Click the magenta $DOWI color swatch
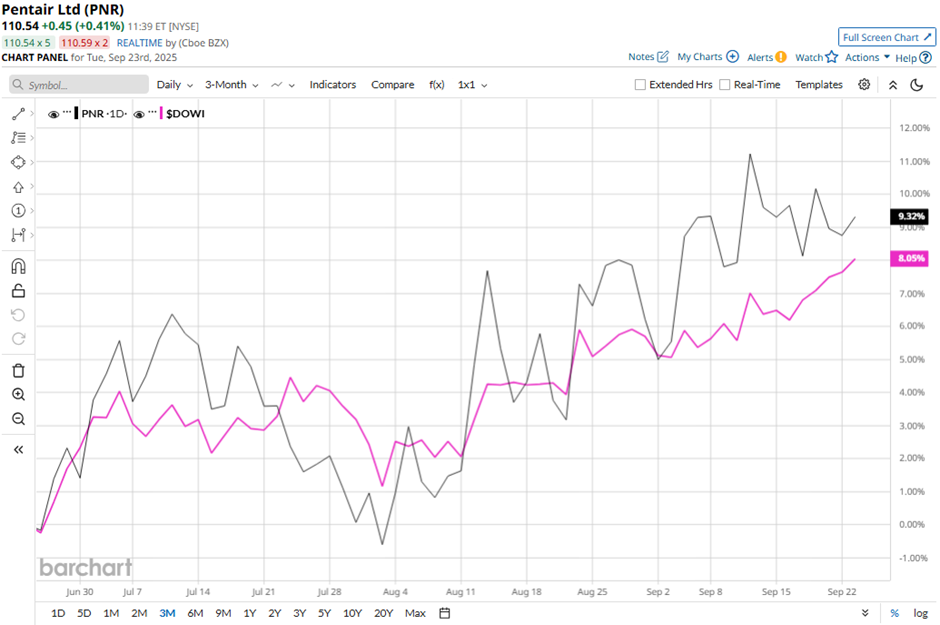Image resolution: width=940 pixels, height=625 pixels. pos(161,113)
